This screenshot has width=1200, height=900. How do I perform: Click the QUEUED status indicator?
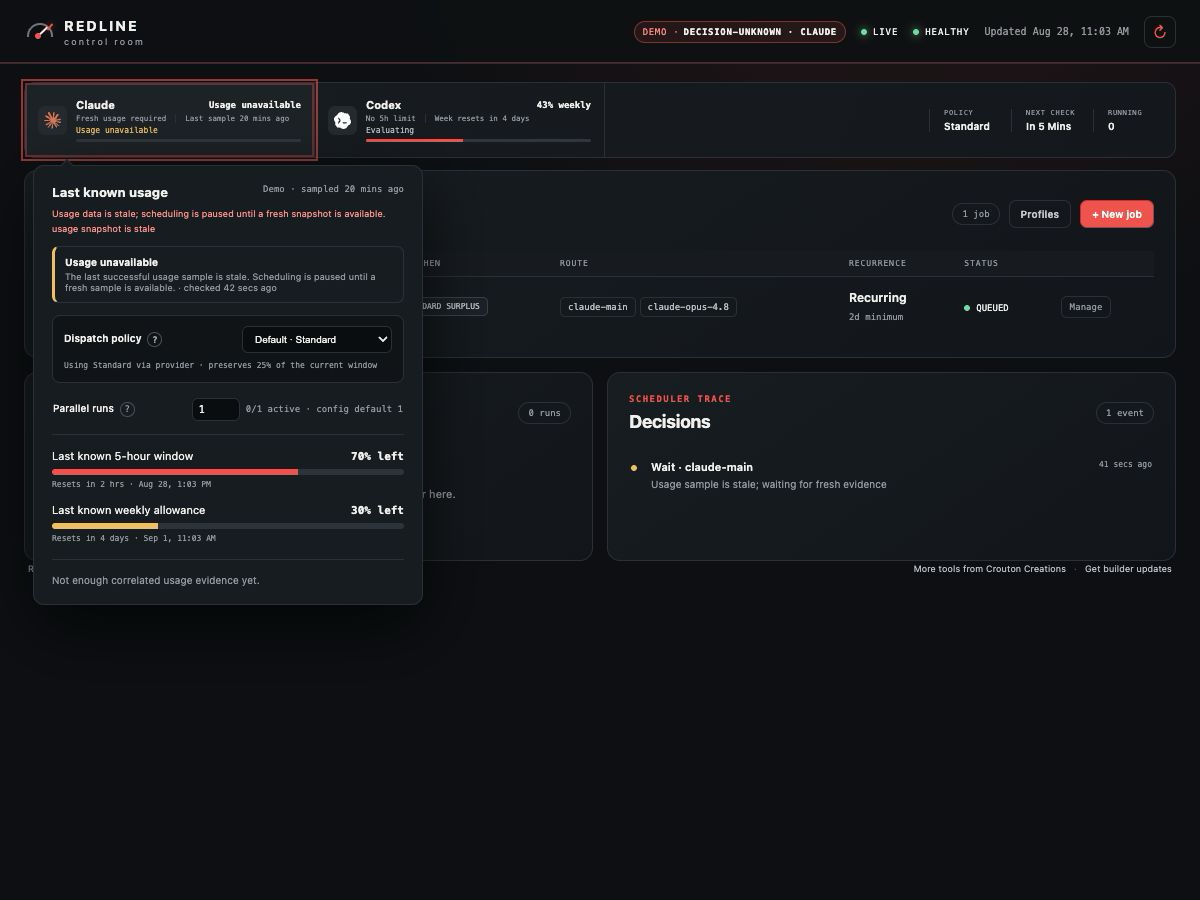[986, 308]
